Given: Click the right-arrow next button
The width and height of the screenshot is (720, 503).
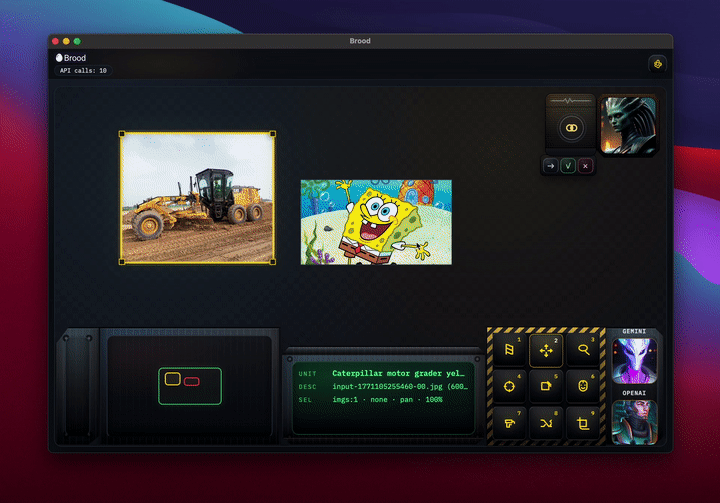Looking at the screenshot, I should [551, 166].
